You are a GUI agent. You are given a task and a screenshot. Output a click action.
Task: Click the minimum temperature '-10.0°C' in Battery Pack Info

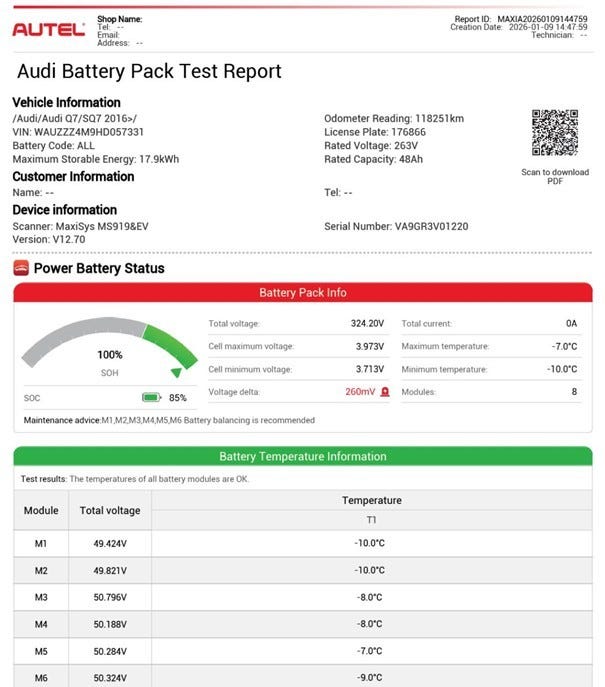pyautogui.click(x=562, y=369)
